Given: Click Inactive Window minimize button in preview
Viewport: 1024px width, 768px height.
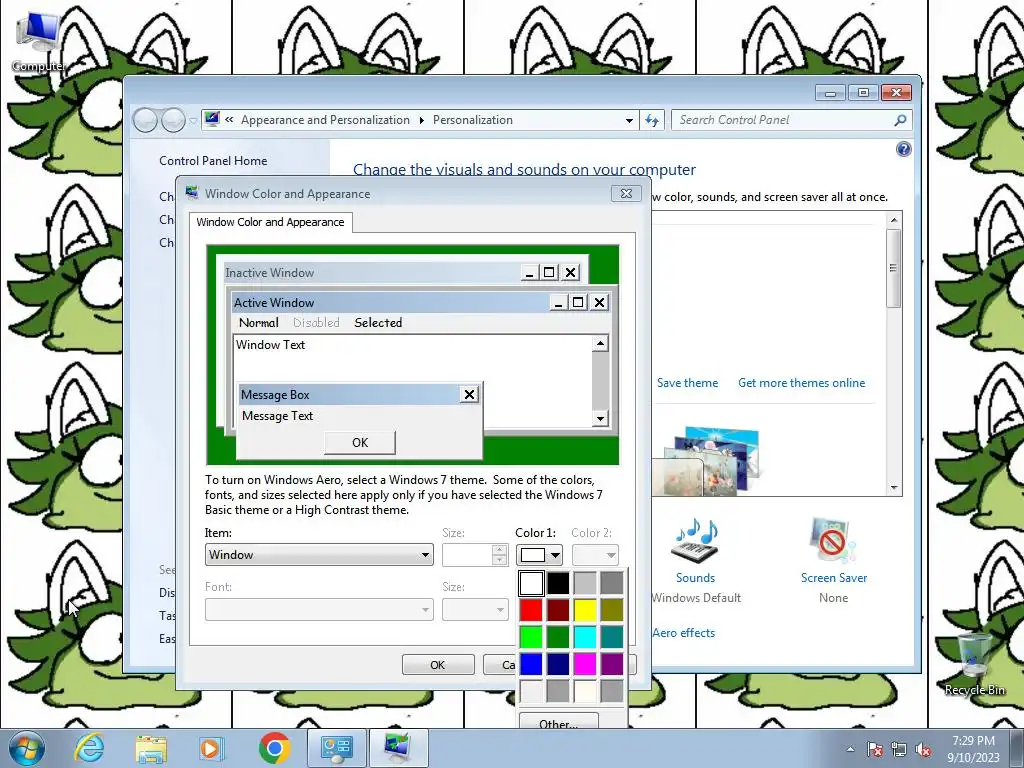Looking at the screenshot, I should (x=530, y=273).
